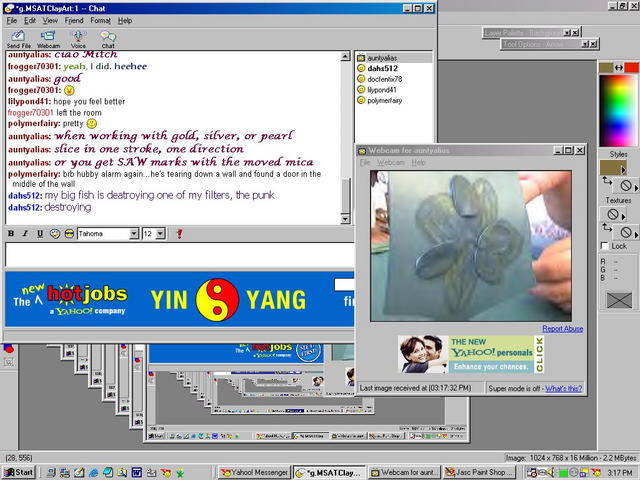
Task: Open Webcam menu in webcam window
Action: pos(391,162)
